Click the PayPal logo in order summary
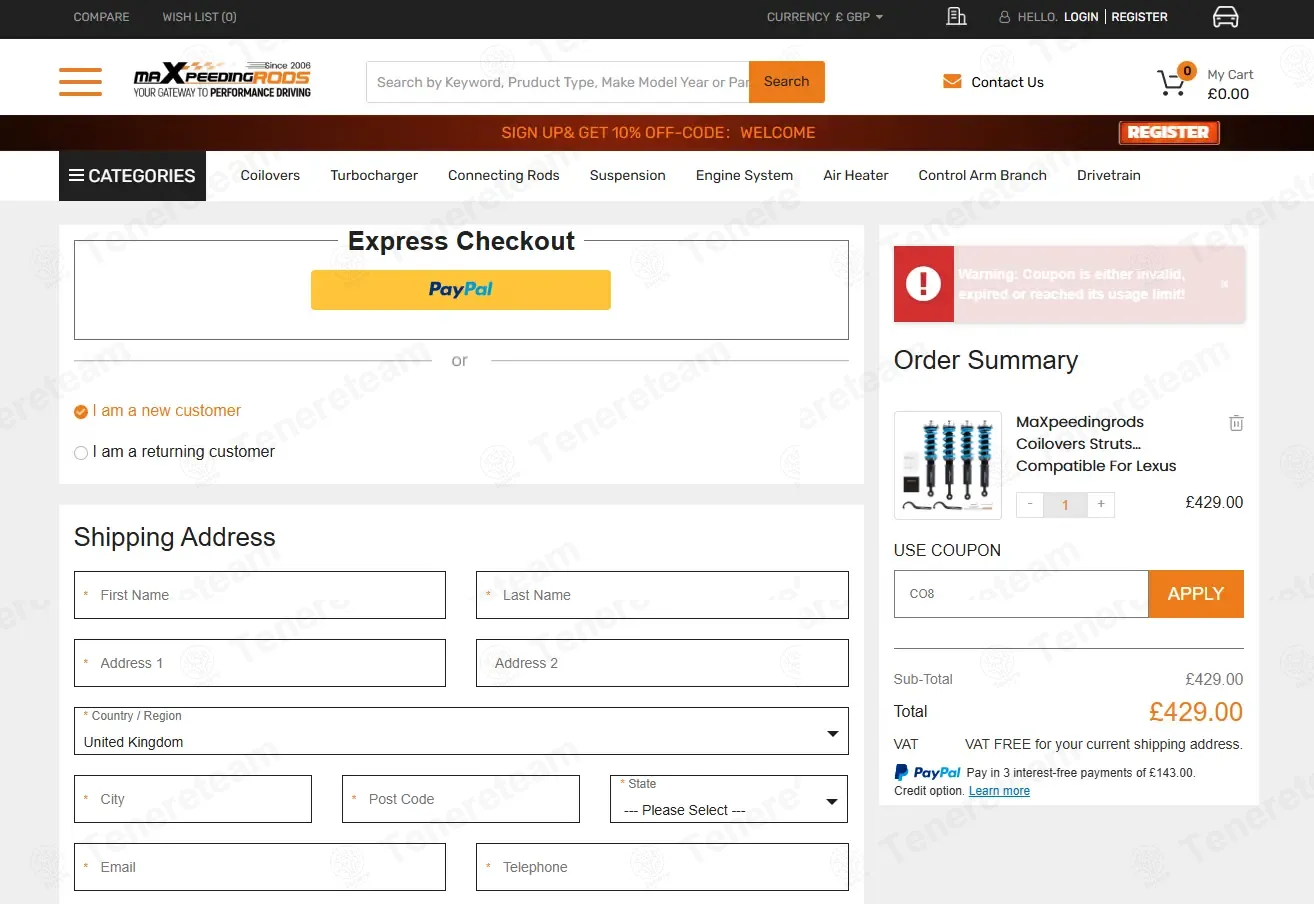This screenshot has width=1314, height=904. click(x=927, y=772)
